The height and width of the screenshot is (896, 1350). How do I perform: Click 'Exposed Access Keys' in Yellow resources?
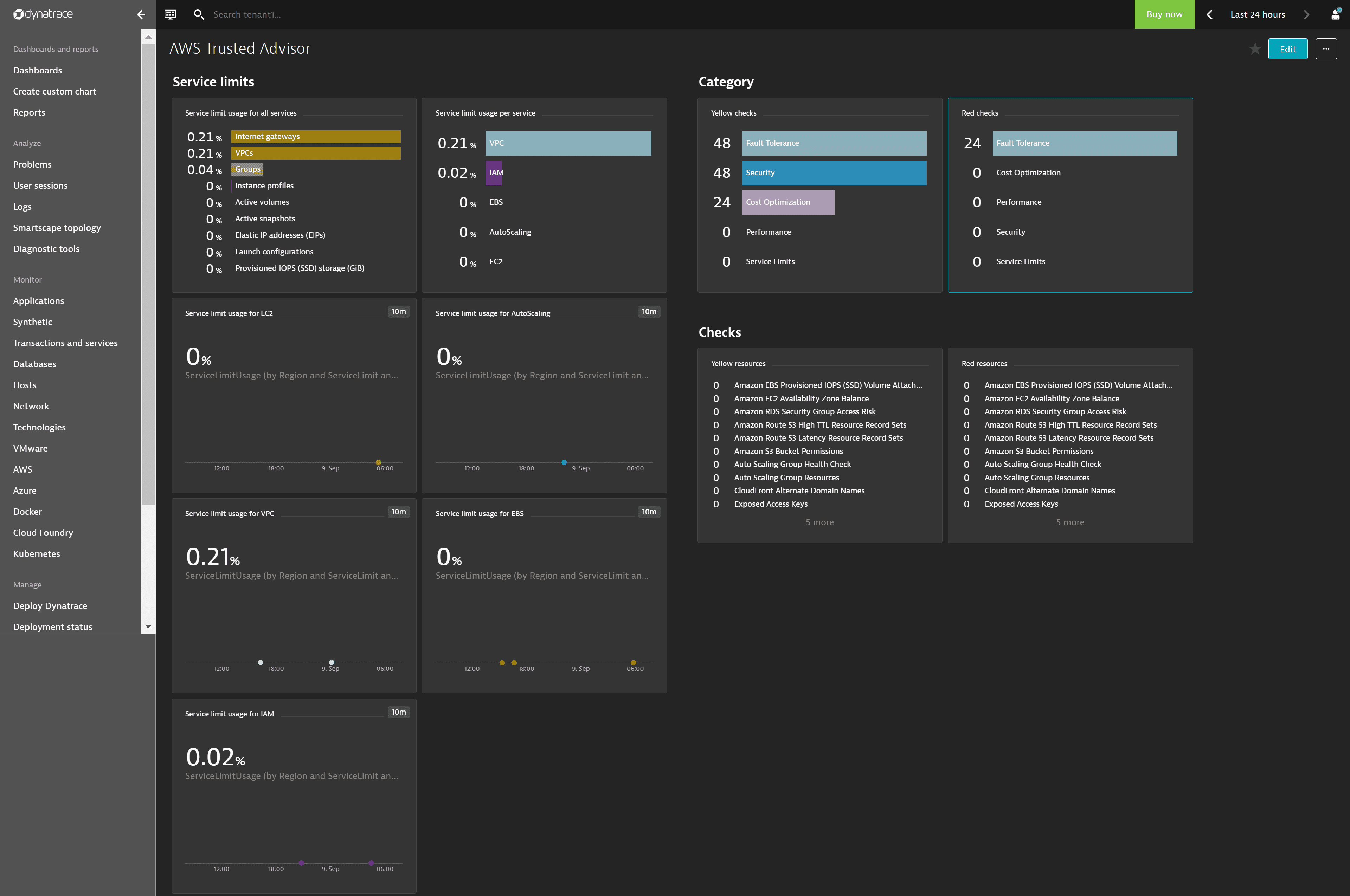click(x=771, y=505)
